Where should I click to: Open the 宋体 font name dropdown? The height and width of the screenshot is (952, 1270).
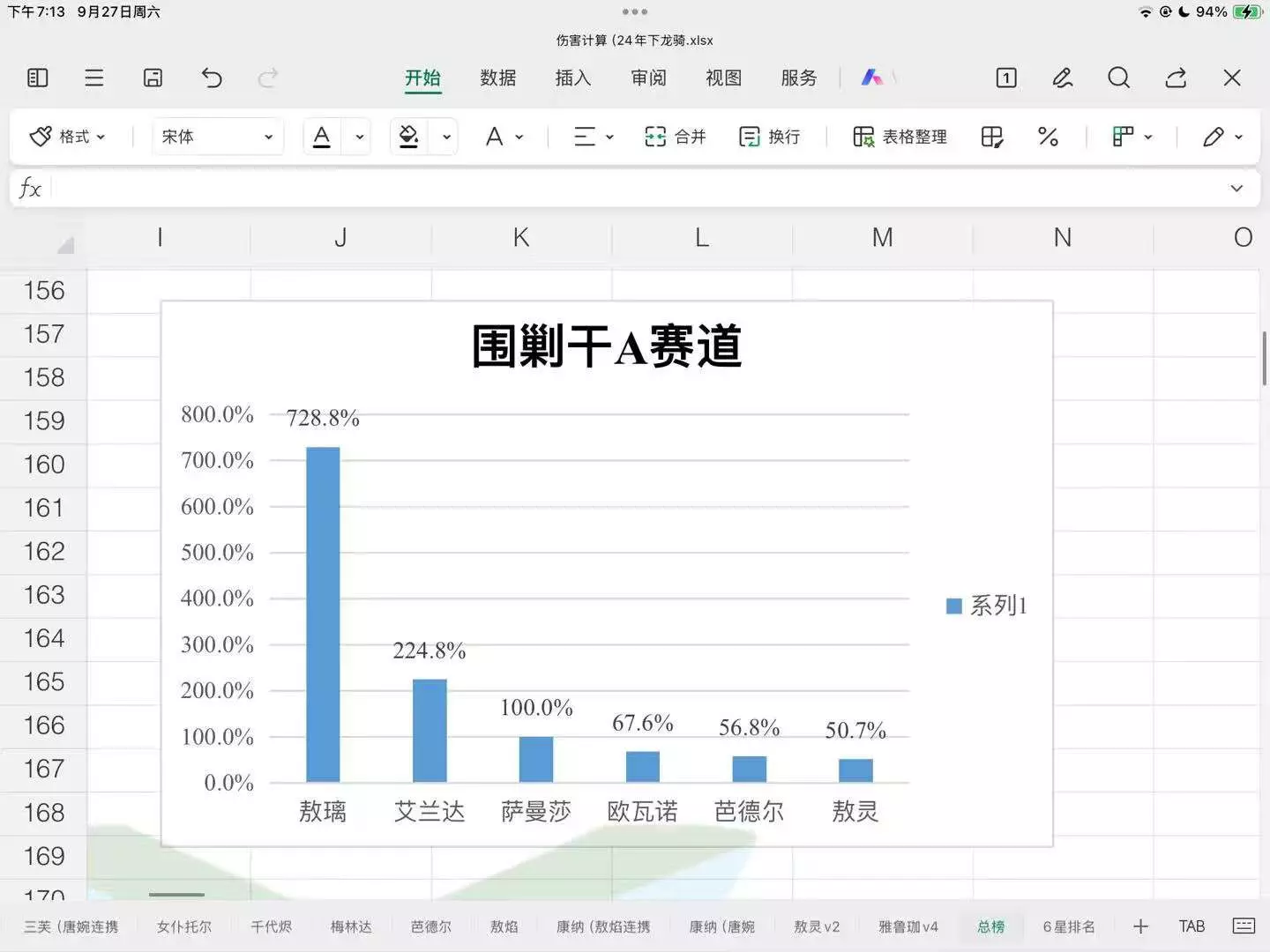pos(217,137)
